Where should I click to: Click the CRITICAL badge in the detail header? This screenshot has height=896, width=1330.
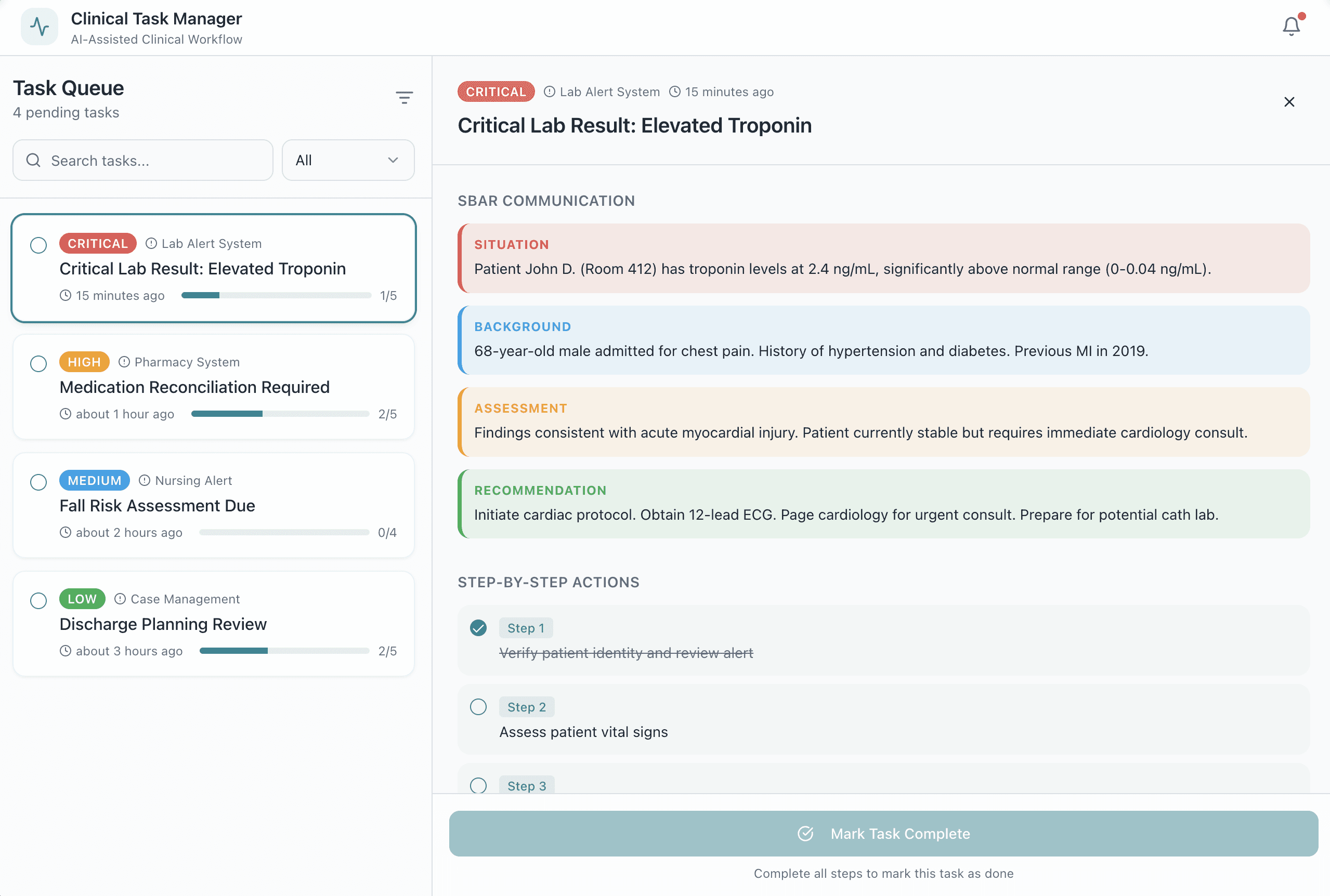coord(496,92)
